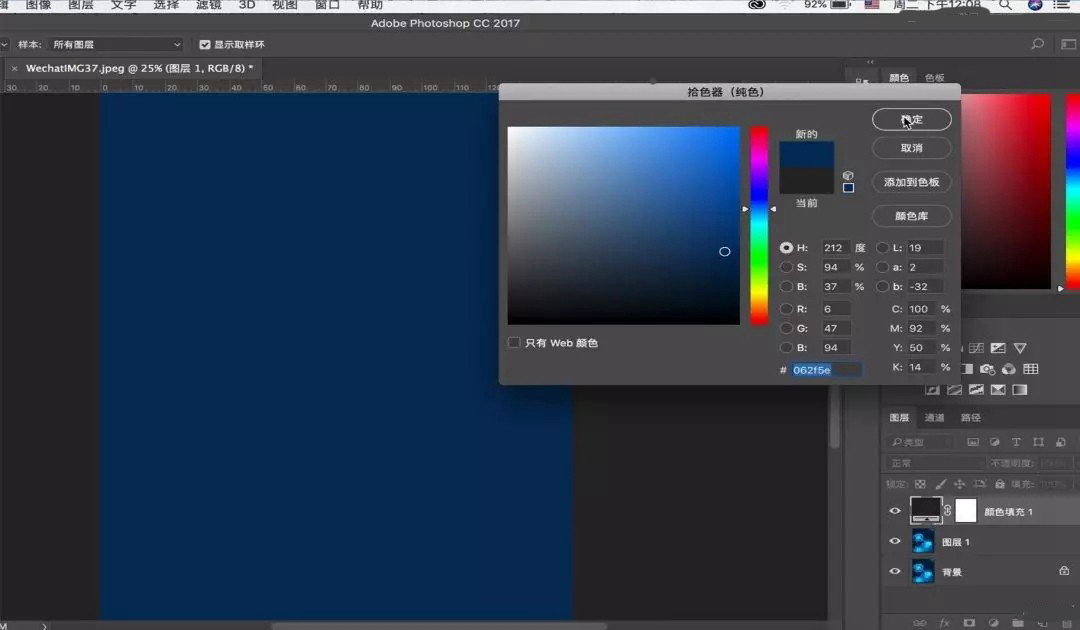Hide the 颜色填充 1 layer
This screenshot has width=1080, height=630.
pyautogui.click(x=895, y=511)
